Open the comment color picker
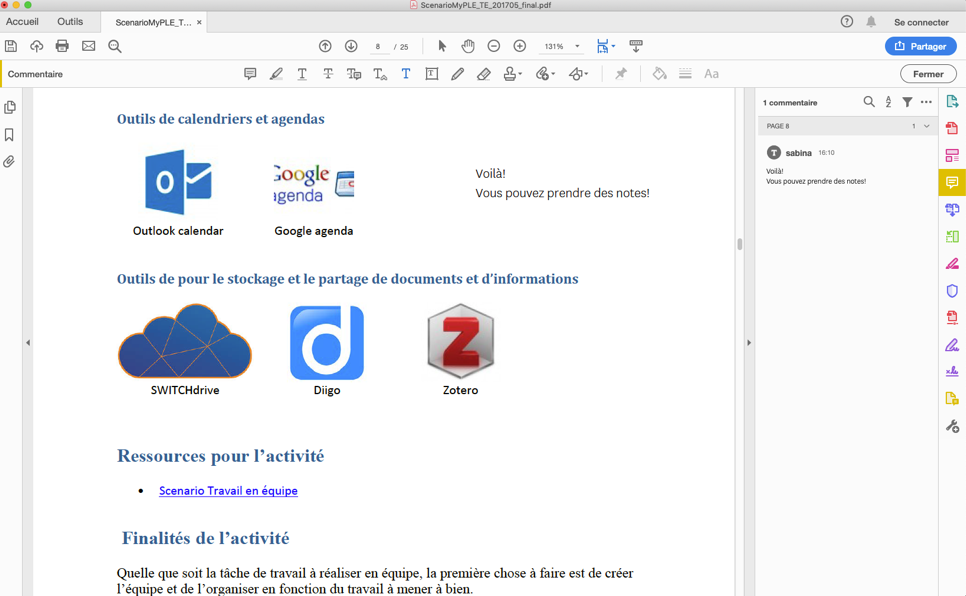The image size is (966, 596). pyautogui.click(x=659, y=74)
